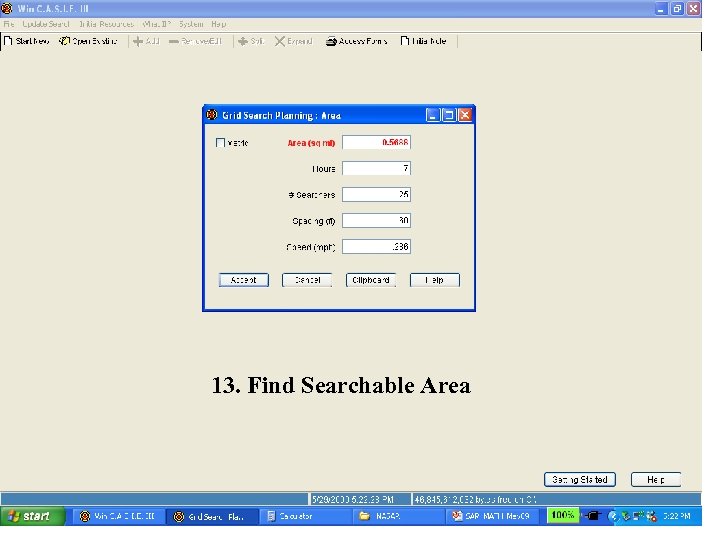Click the Remove/Edit minus toolbar icon
Image resolution: width=720 pixels, height=540 pixels.
point(174,41)
